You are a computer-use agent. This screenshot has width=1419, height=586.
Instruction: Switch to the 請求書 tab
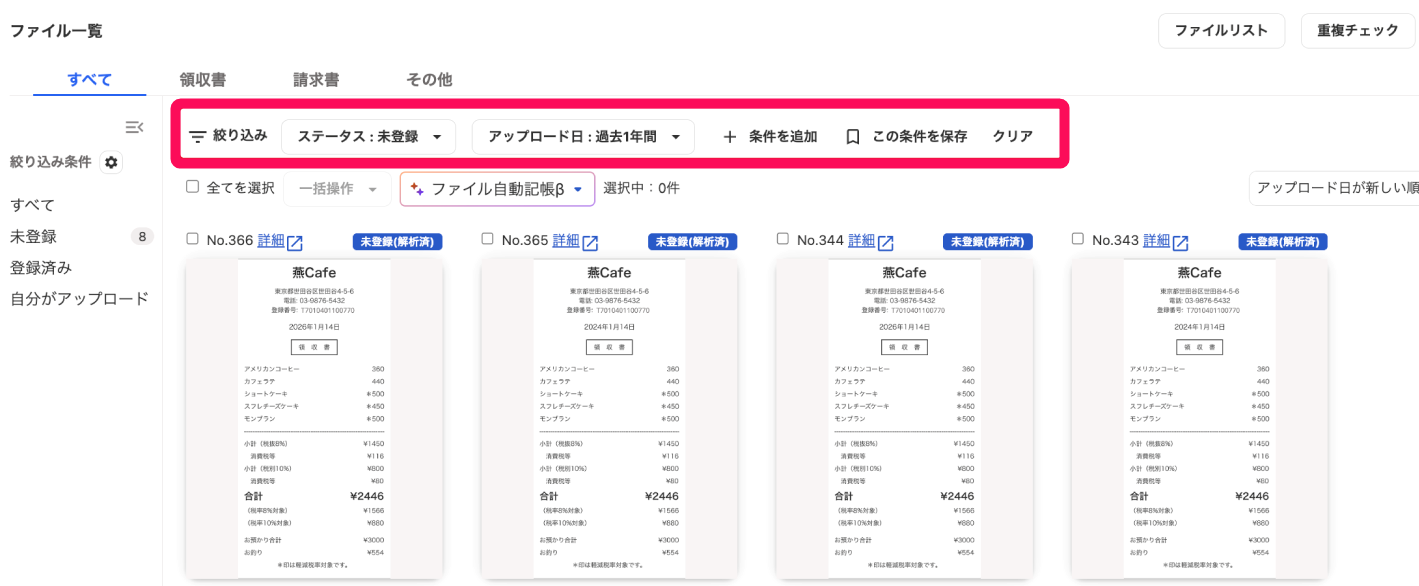click(x=316, y=80)
